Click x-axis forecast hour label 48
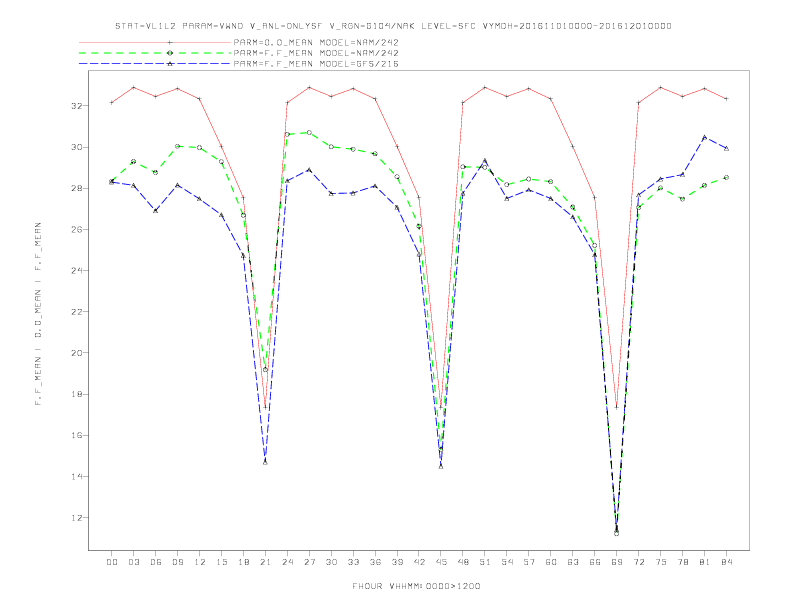Image resolution: width=792 pixels, height=612 pixels. click(x=463, y=562)
